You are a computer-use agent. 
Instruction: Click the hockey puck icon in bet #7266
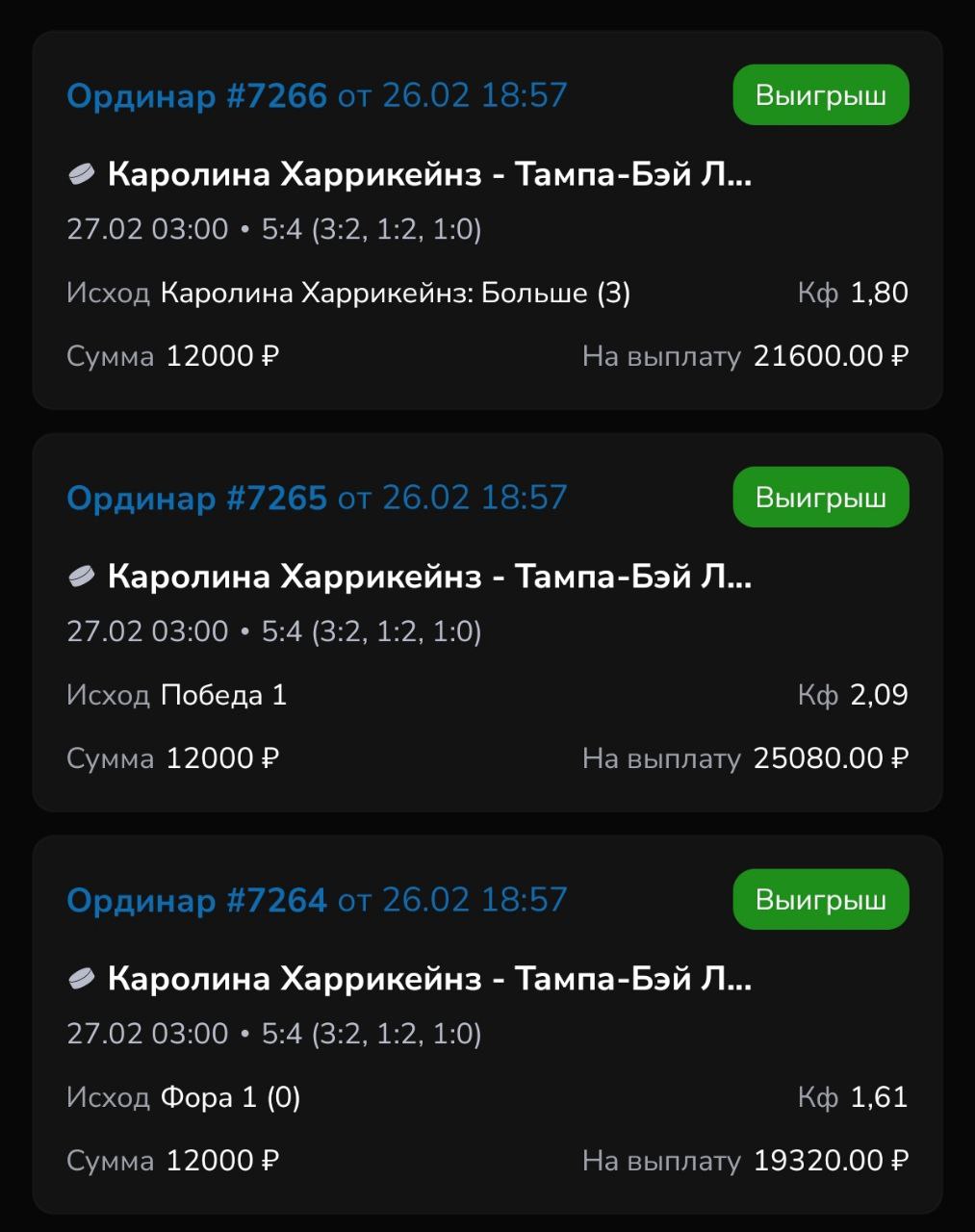[x=81, y=174]
